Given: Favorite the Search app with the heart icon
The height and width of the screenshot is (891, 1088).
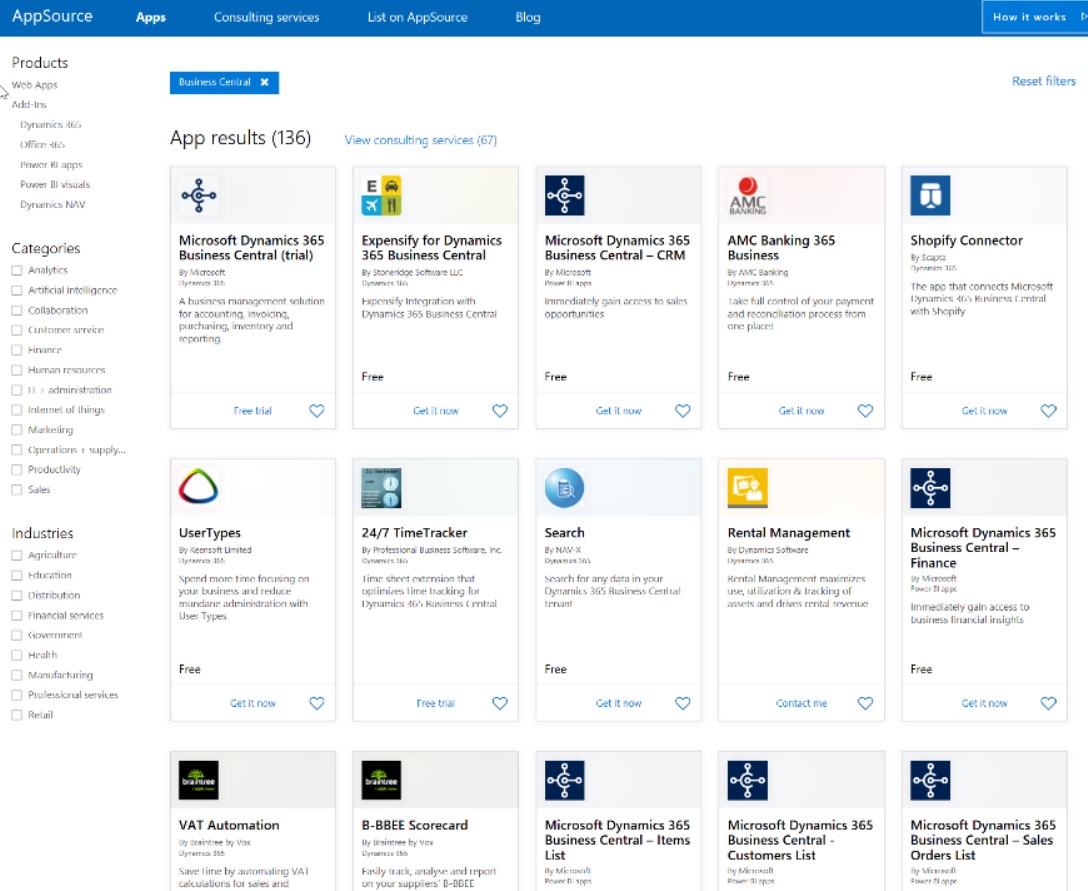Looking at the screenshot, I should [683, 703].
